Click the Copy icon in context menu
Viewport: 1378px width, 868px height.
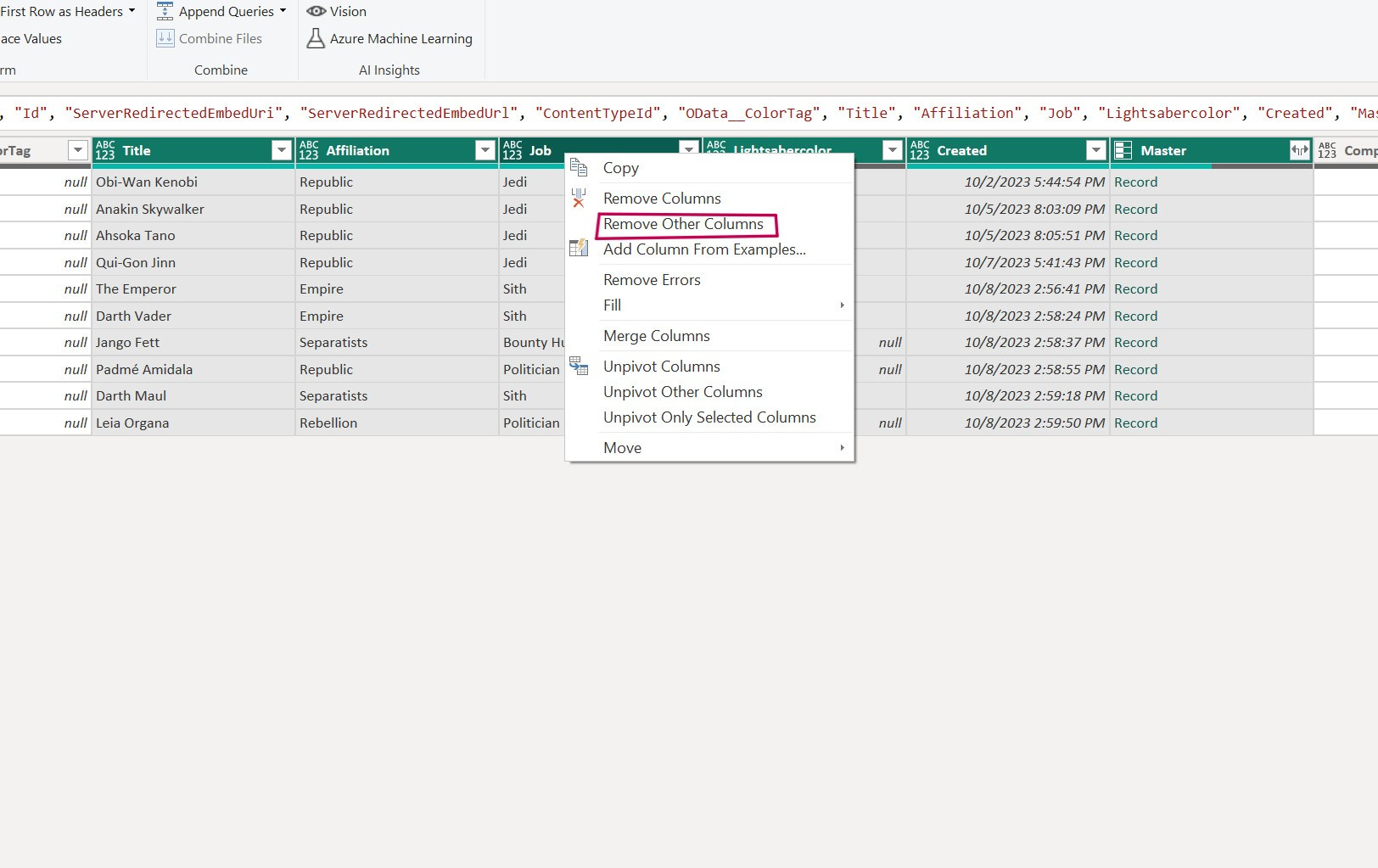pos(579,167)
